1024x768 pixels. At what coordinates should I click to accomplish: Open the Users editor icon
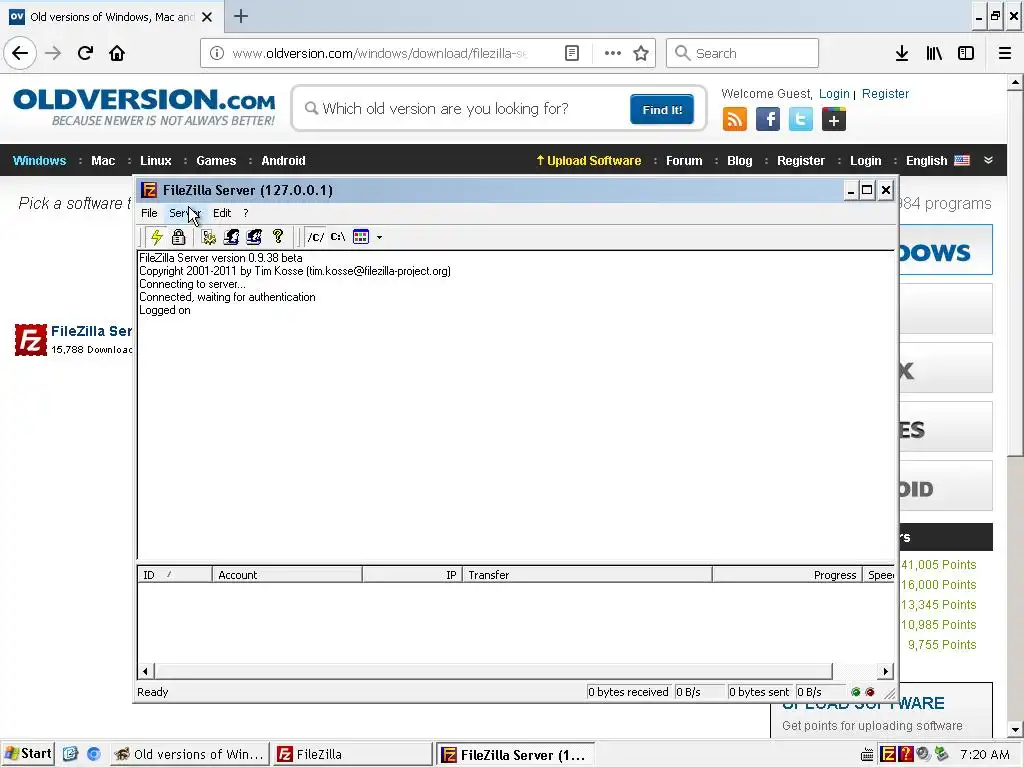tap(231, 236)
